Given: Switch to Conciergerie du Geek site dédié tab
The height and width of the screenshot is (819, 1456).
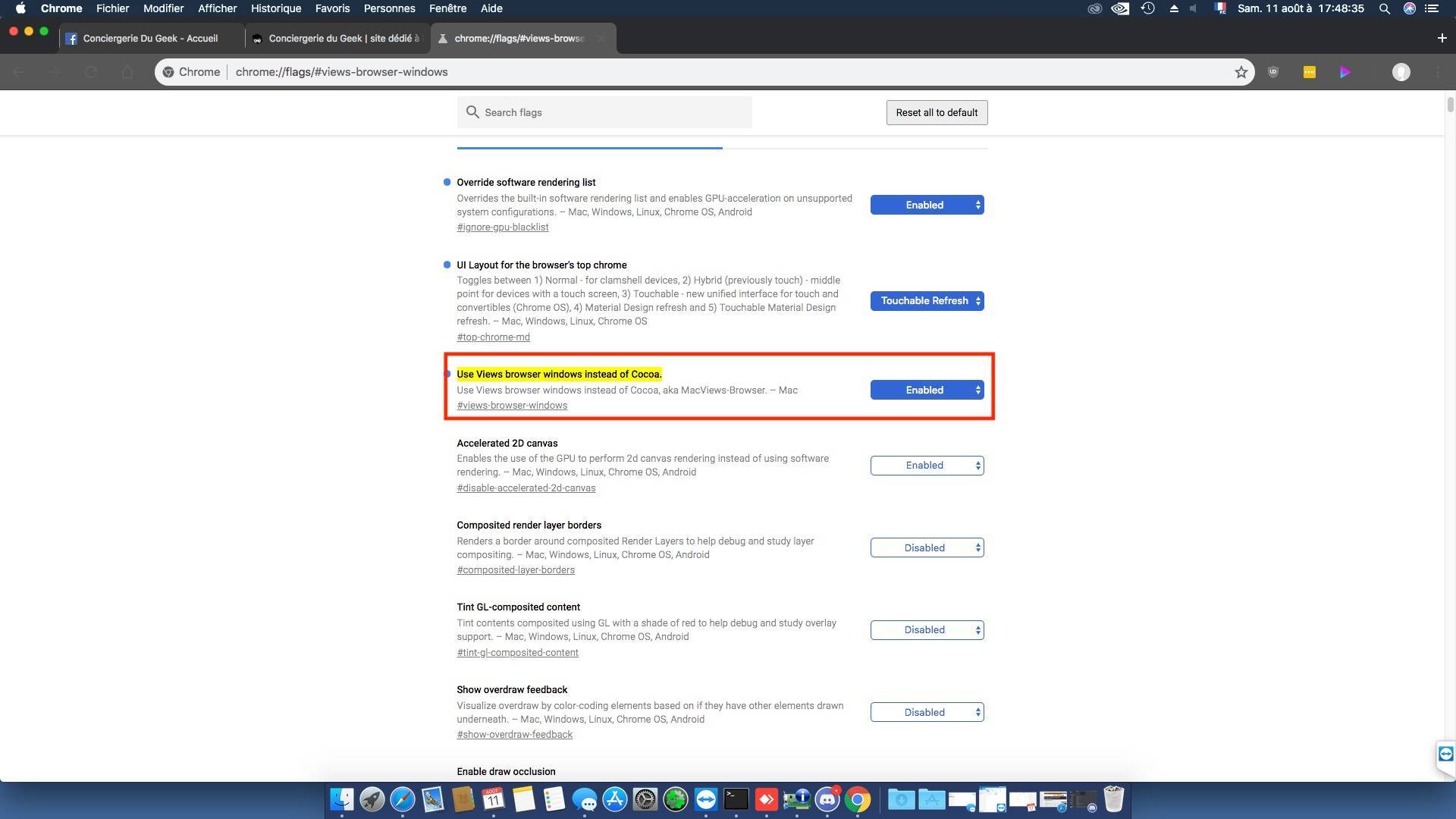Looking at the screenshot, I should 337,38.
